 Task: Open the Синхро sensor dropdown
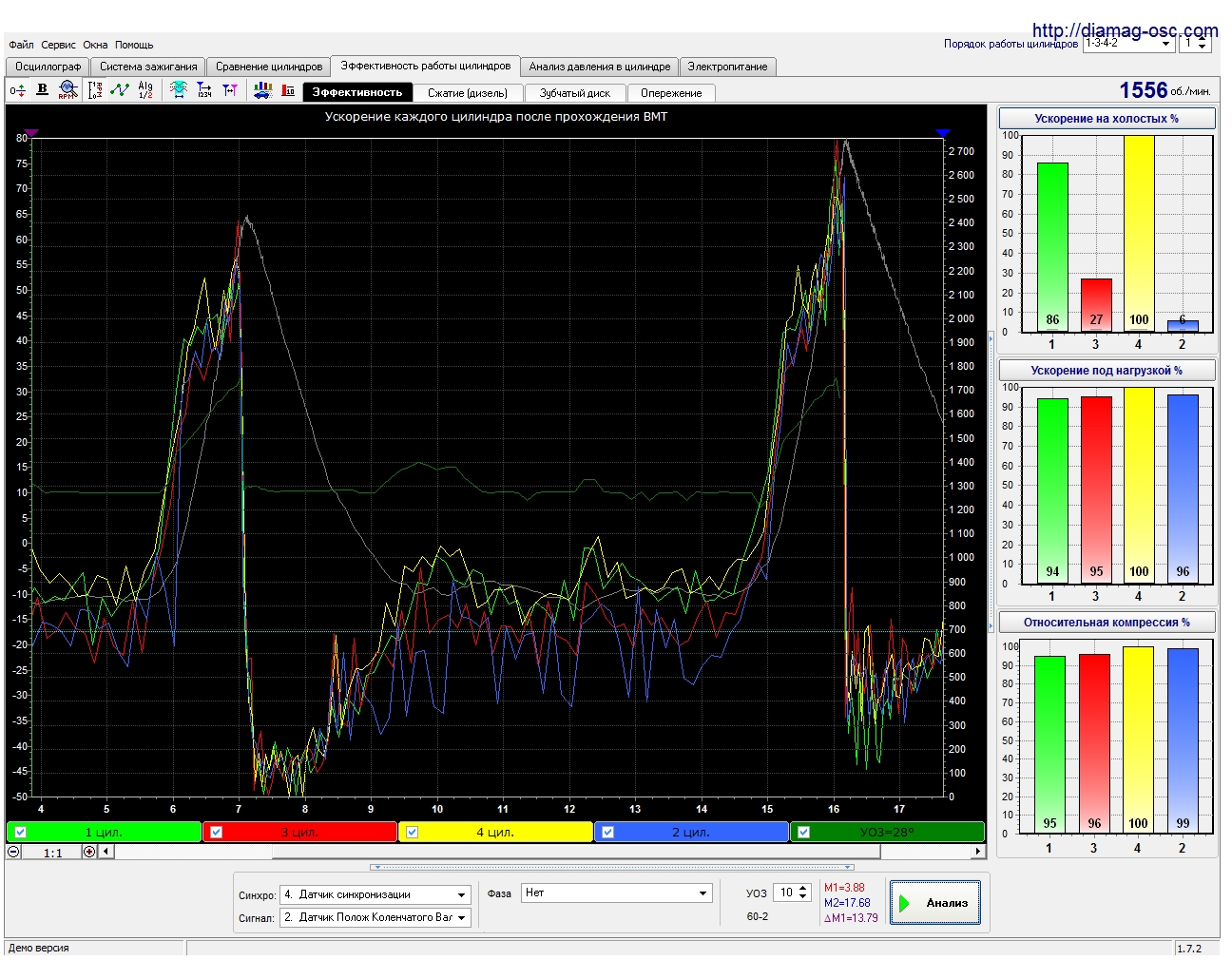pyautogui.click(x=462, y=895)
